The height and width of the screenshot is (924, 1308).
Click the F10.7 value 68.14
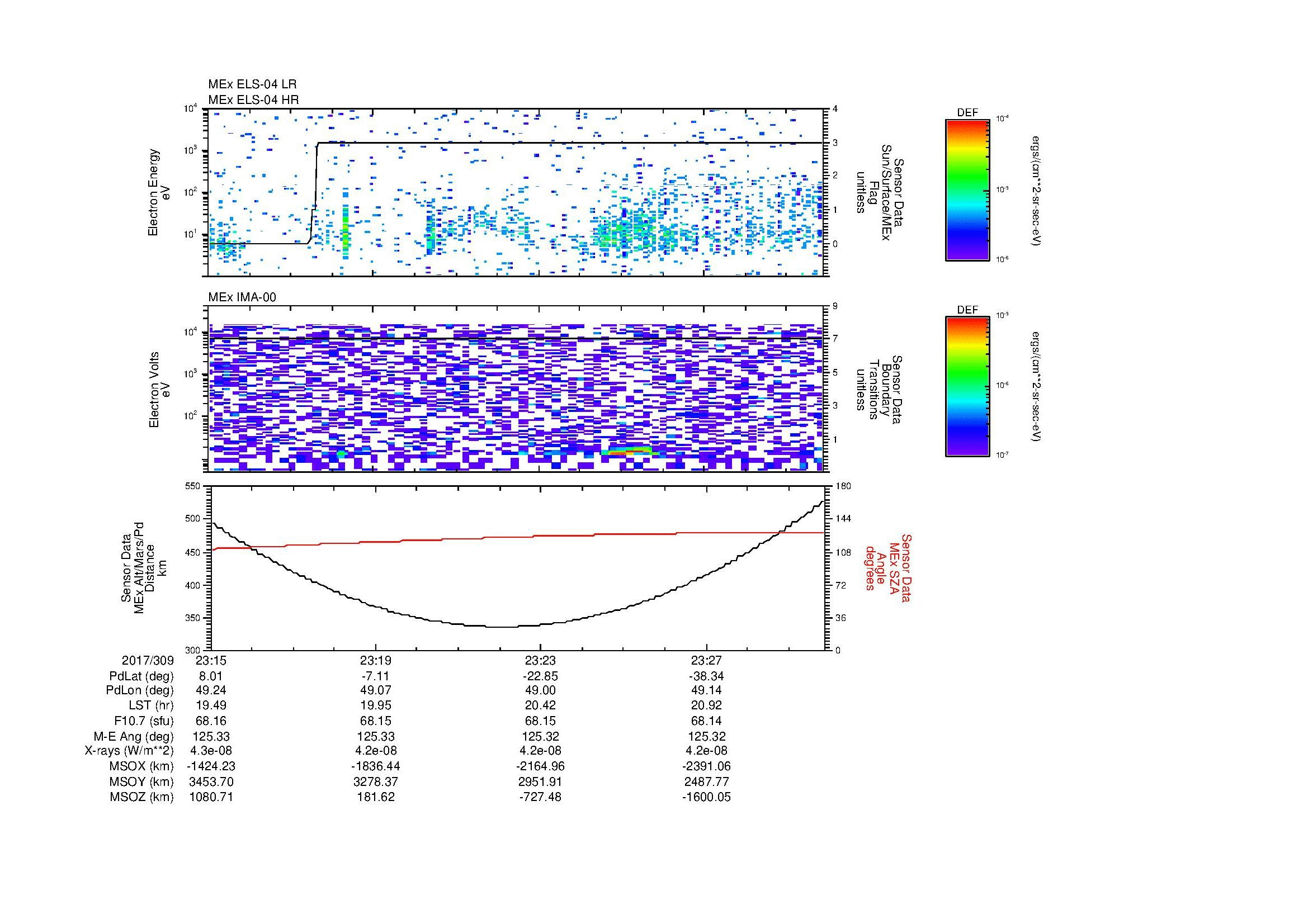pos(706,721)
